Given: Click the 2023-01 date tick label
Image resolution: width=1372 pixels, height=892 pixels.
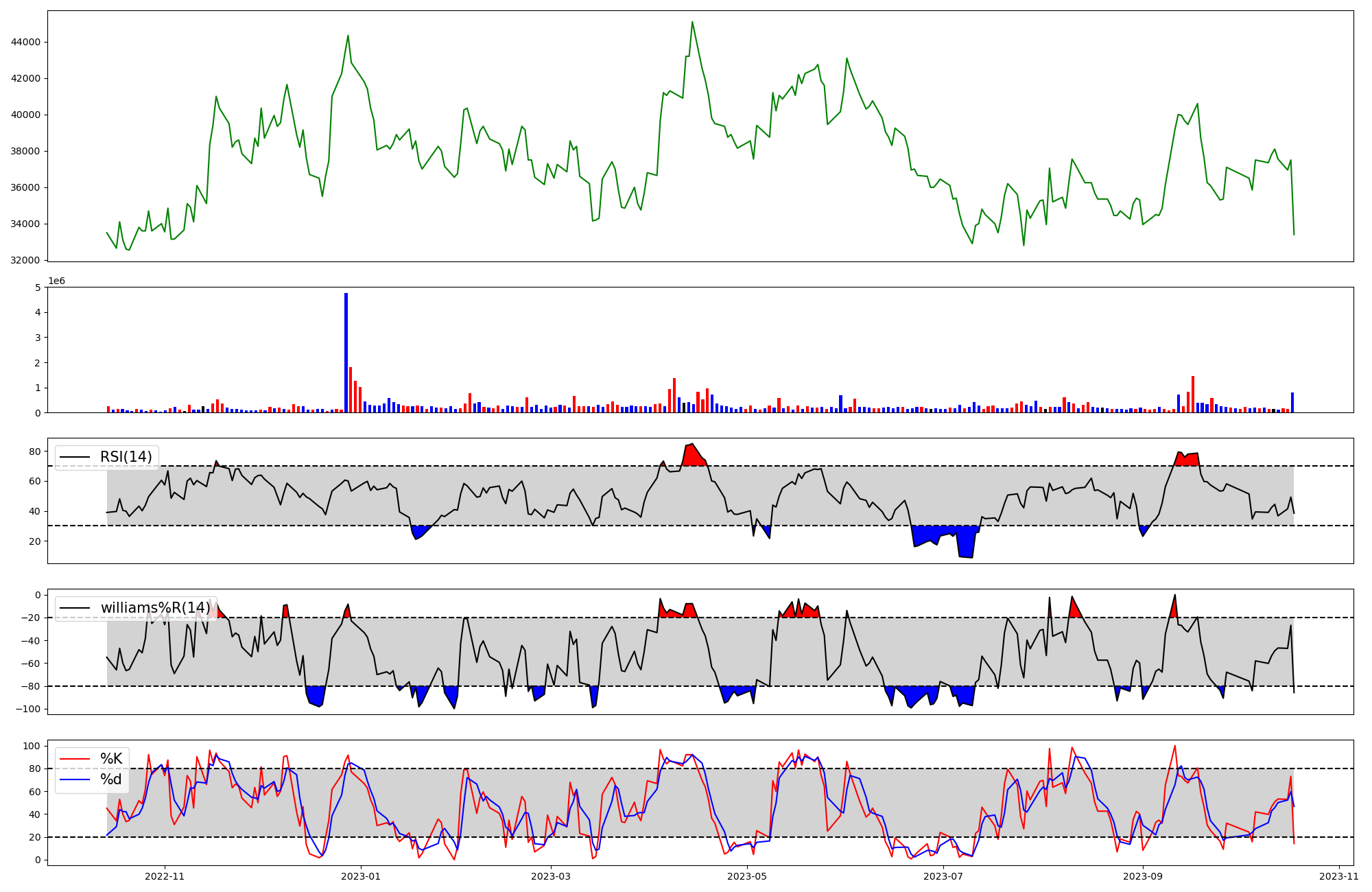Looking at the screenshot, I should point(361,876).
